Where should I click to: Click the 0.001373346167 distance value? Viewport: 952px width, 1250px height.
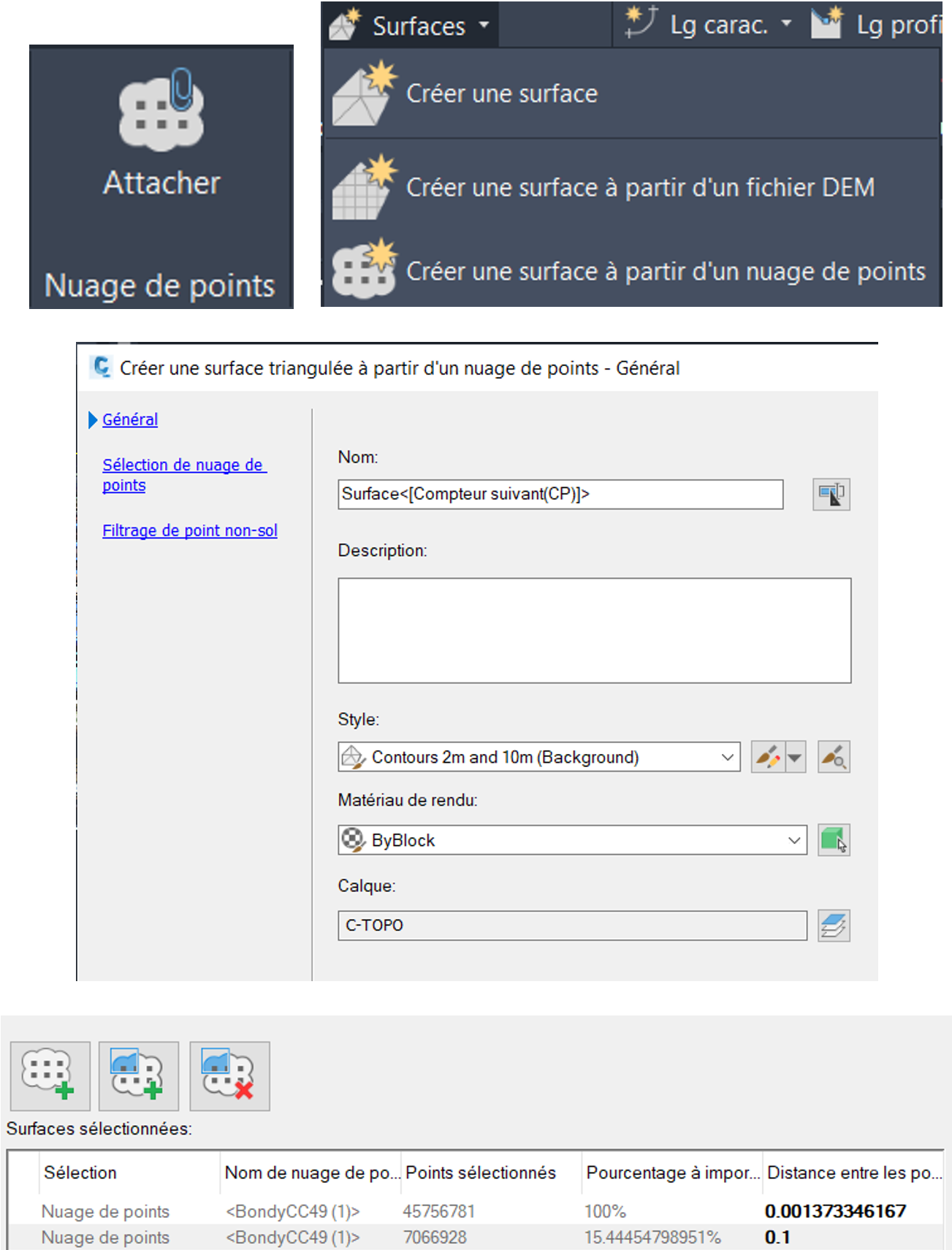836,1211
